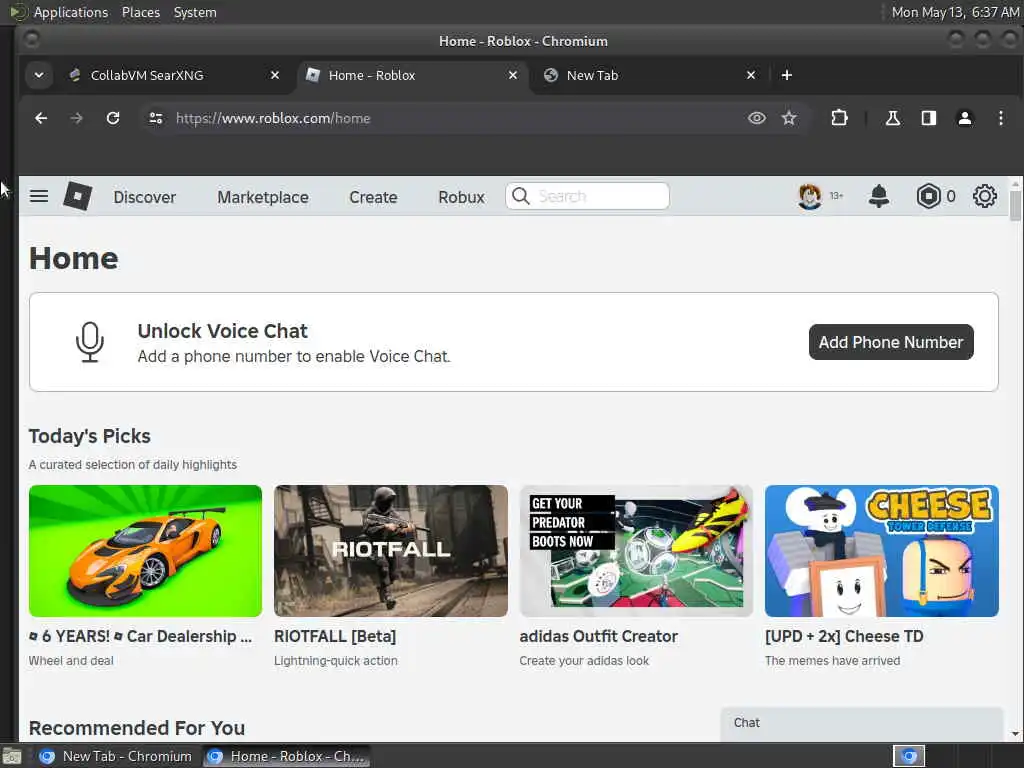Focus the Roblox search field
Viewport: 1024px width, 768px height.
587,196
